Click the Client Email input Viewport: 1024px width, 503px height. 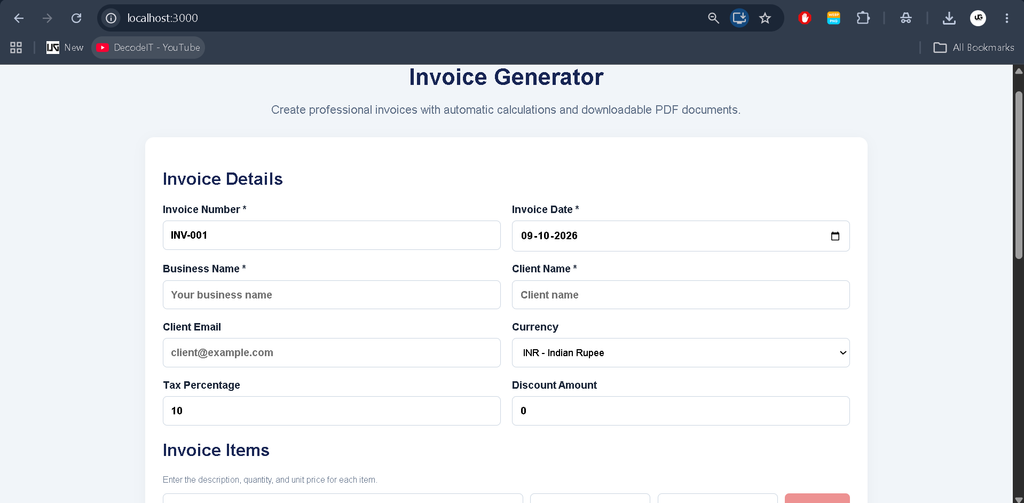[x=332, y=353]
